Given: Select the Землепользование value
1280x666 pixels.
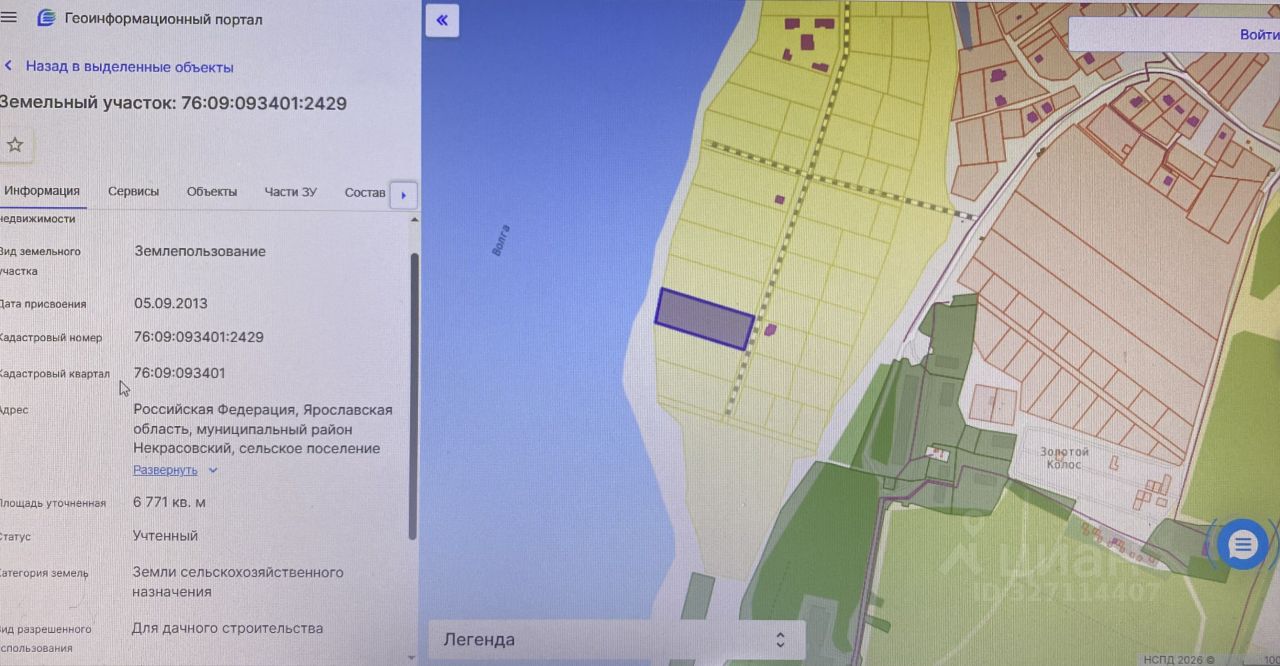Looking at the screenshot, I should [200, 251].
